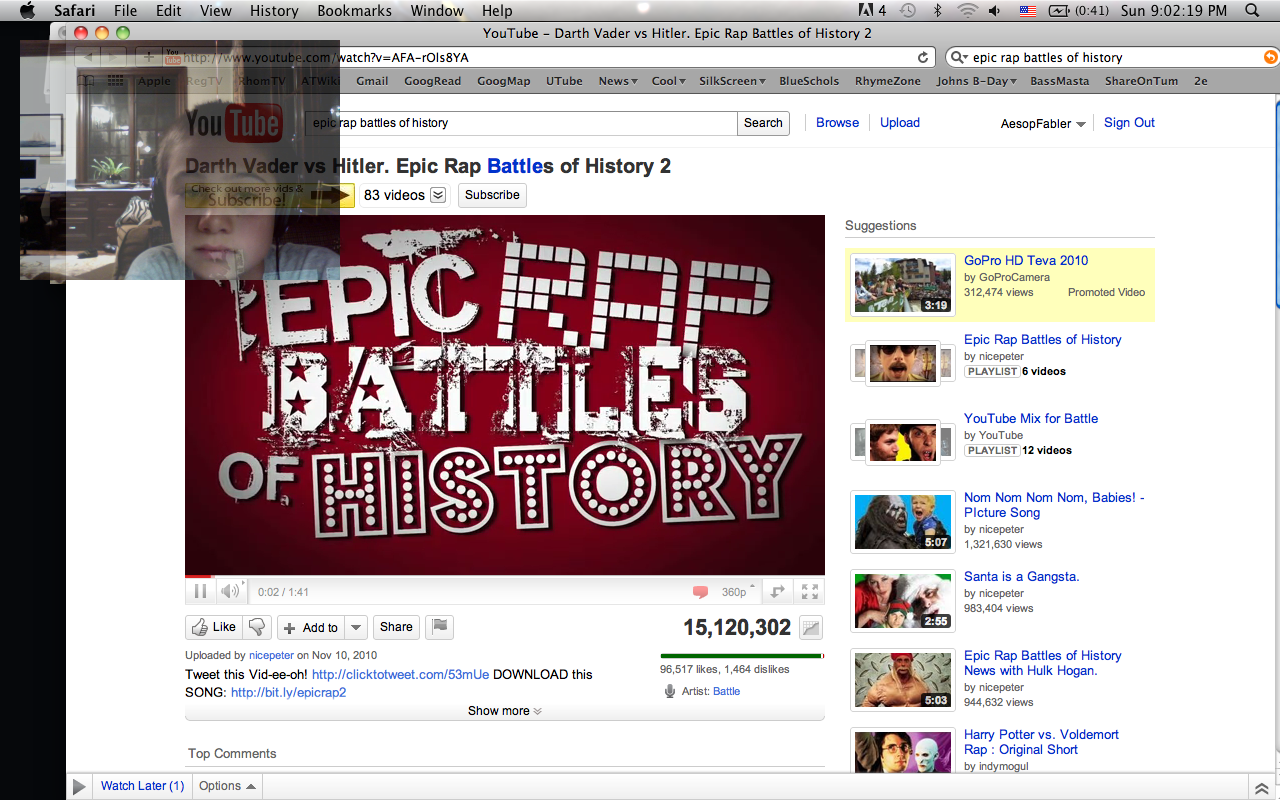
Task: Click the YouTube Search button
Action: click(x=763, y=123)
